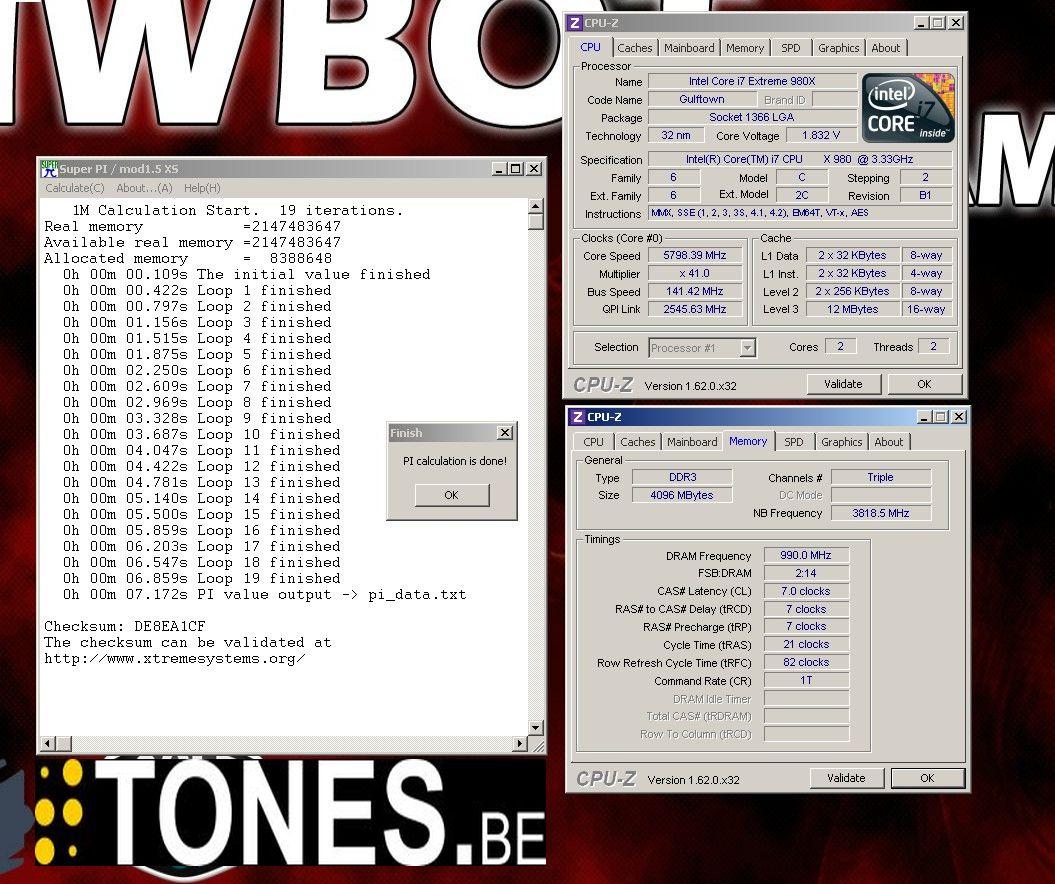
Task: Open Graphics tab in the CPU-Z Memory window
Action: 841,442
